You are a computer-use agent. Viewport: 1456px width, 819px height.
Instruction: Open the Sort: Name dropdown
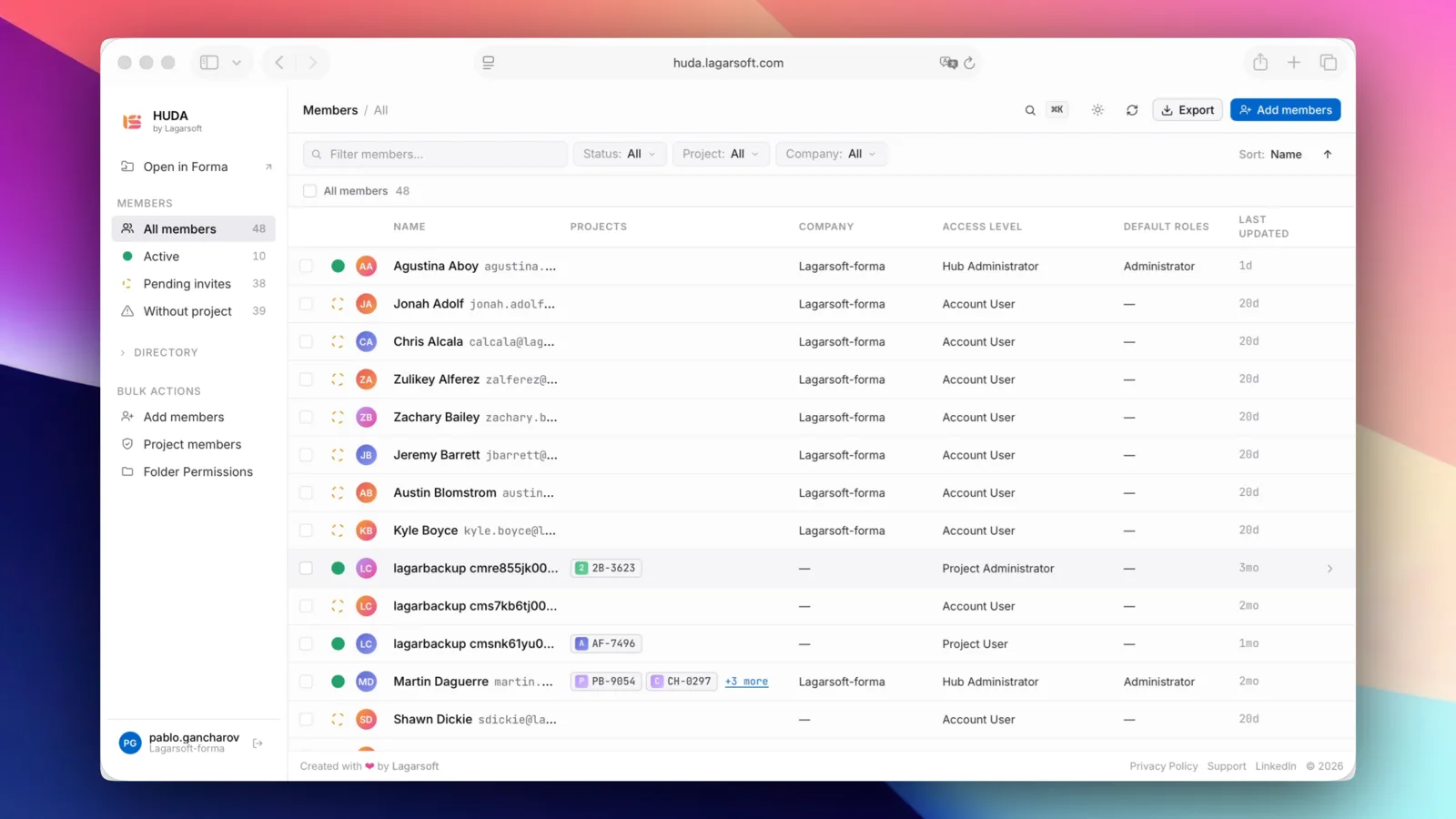tap(1269, 155)
